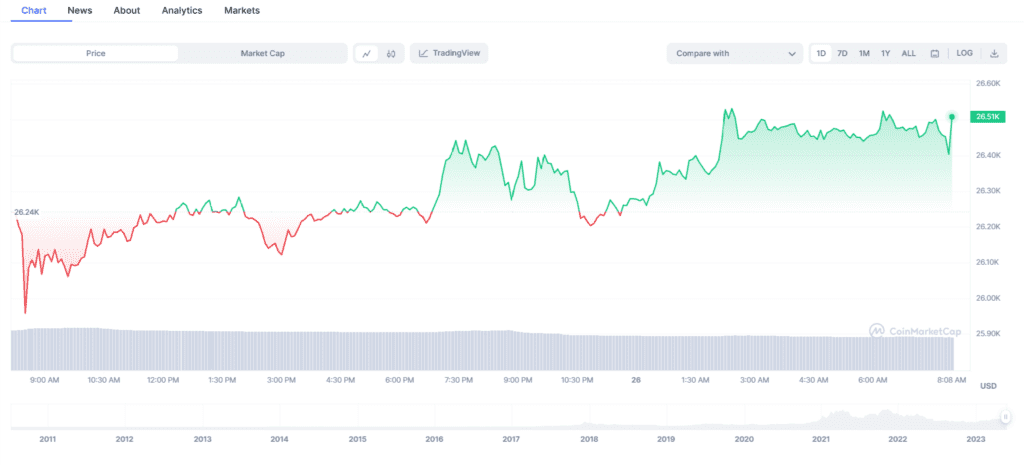Click the range slider pause handle
1024x465 pixels.
[1006, 417]
